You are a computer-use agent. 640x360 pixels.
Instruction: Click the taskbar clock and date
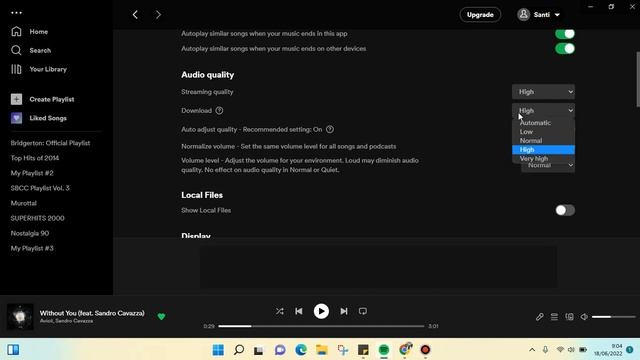[608, 350]
